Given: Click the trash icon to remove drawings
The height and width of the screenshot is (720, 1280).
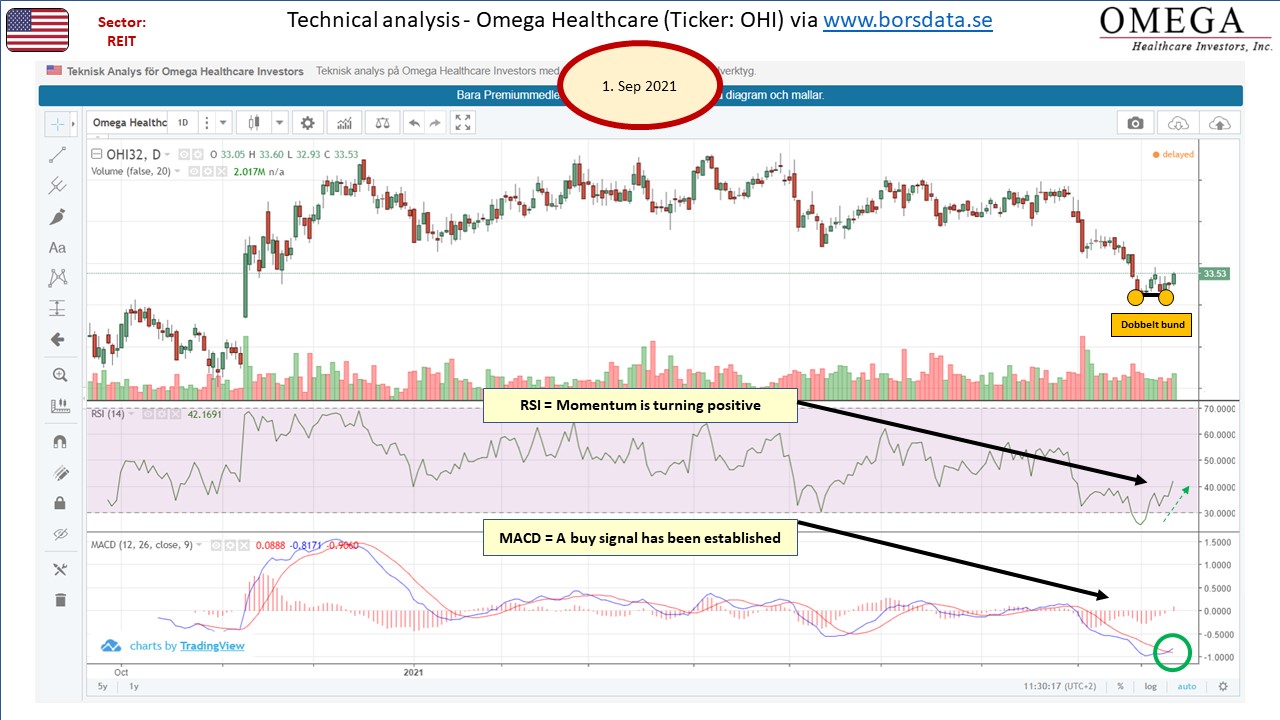Looking at the screenshot, I should (59, 600).
